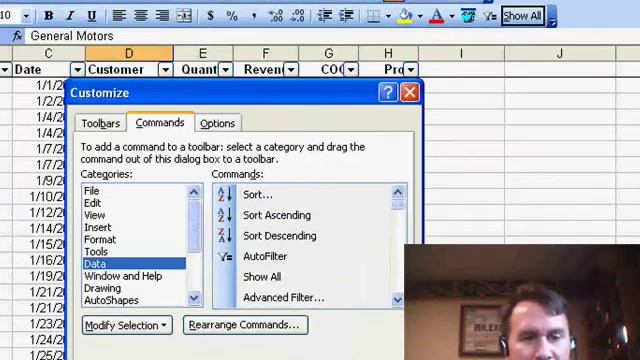Screen dimensions: 640x360
Task: Click the fx Insert Function icon
Action: click(x=17, y=36)
